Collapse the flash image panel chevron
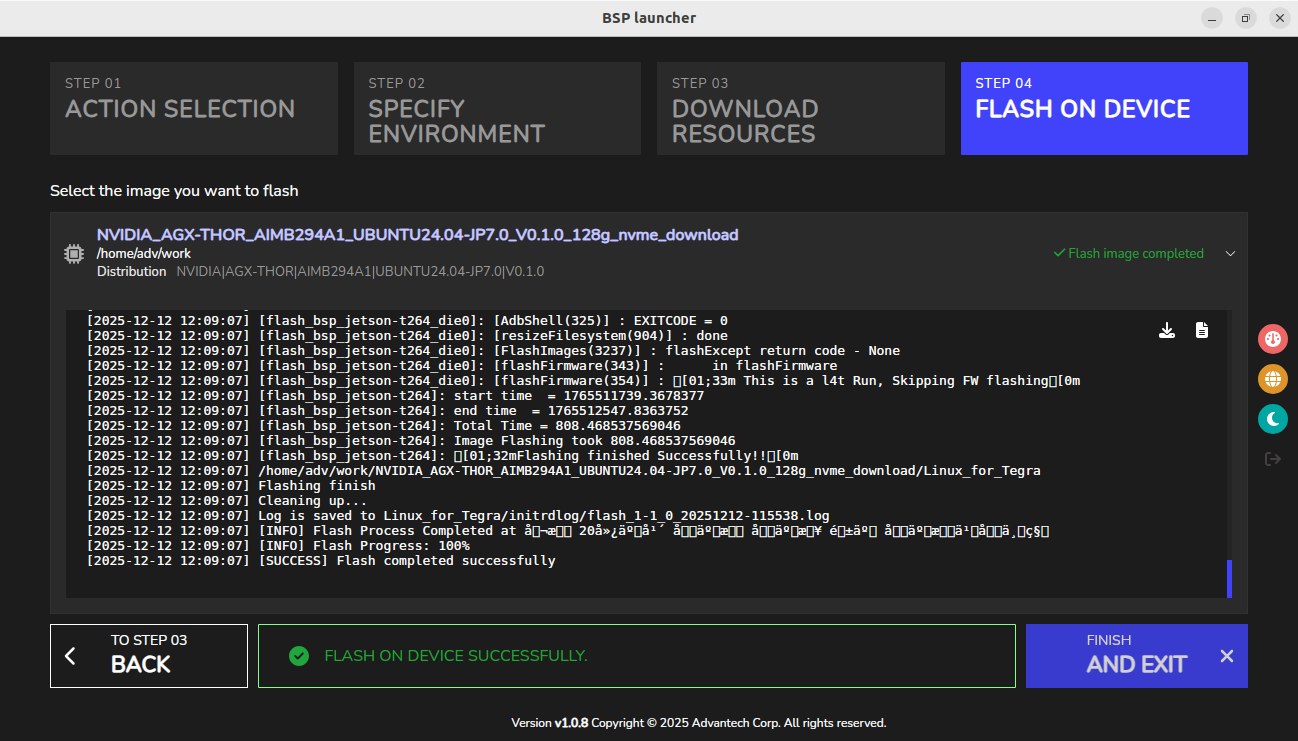1298x741 pixels. coord(1231,254)
